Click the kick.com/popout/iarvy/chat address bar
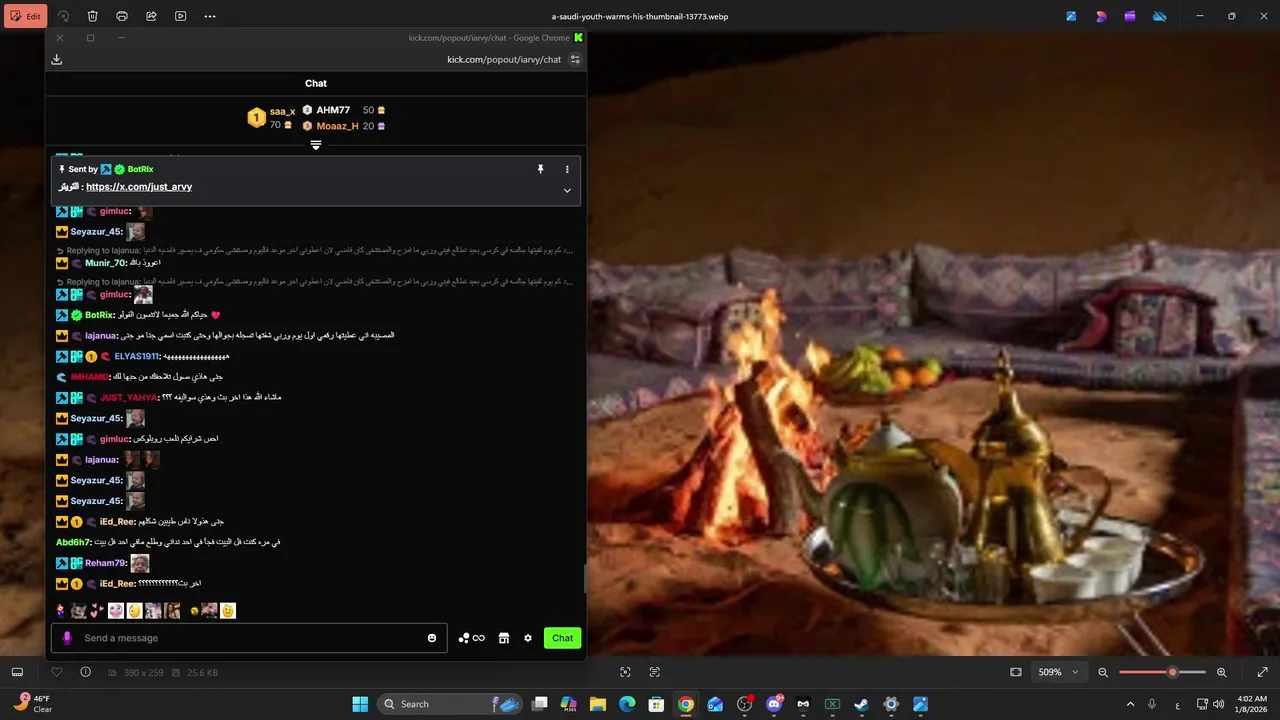This screenshot has height=720, width=1280. pos(504,59)
